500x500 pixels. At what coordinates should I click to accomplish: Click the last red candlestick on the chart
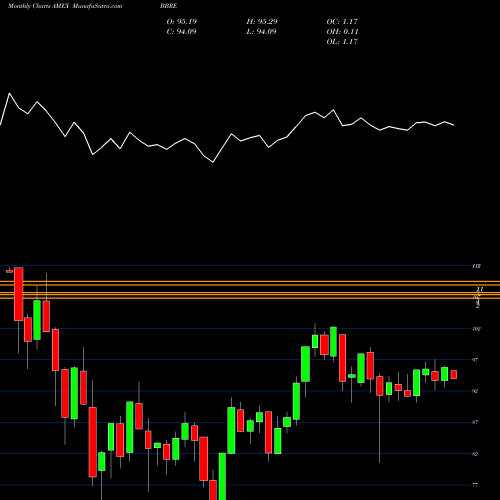pyautogui.click(x=454, y=374)
